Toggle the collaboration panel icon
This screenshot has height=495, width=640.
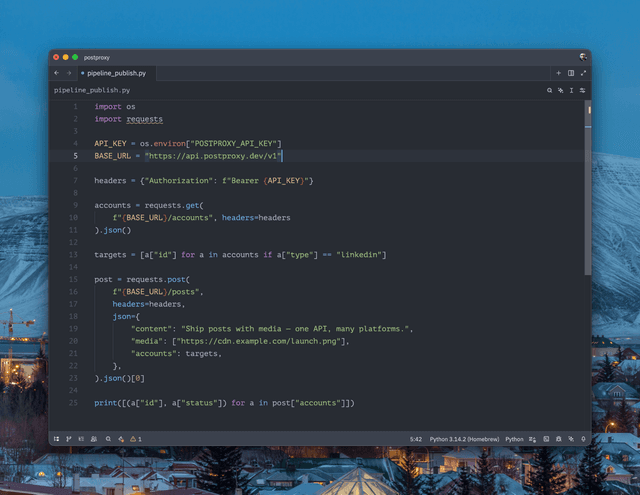[x=94, y=439]
